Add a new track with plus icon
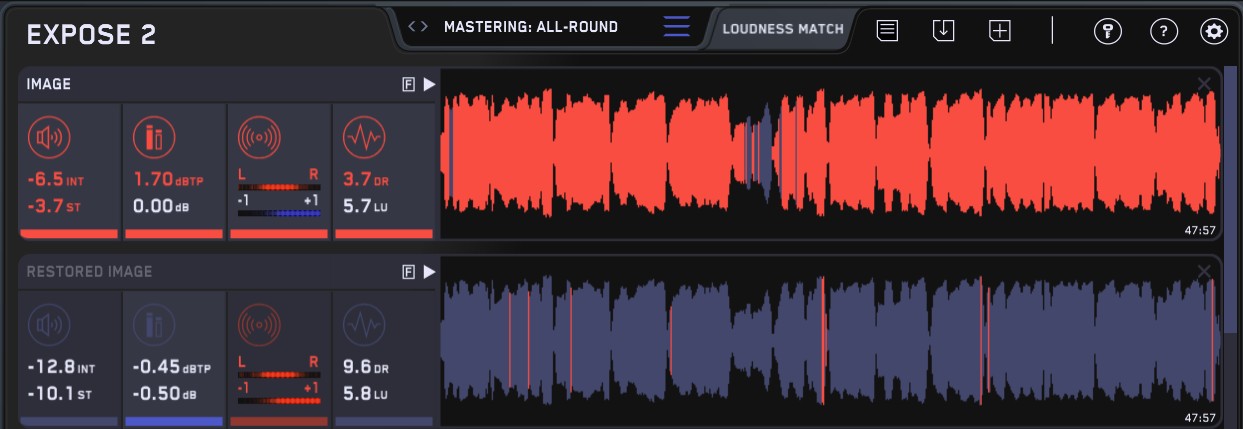Image resolution: width=1243 pixels, height=429 pixels. (x=1000, y=30)
